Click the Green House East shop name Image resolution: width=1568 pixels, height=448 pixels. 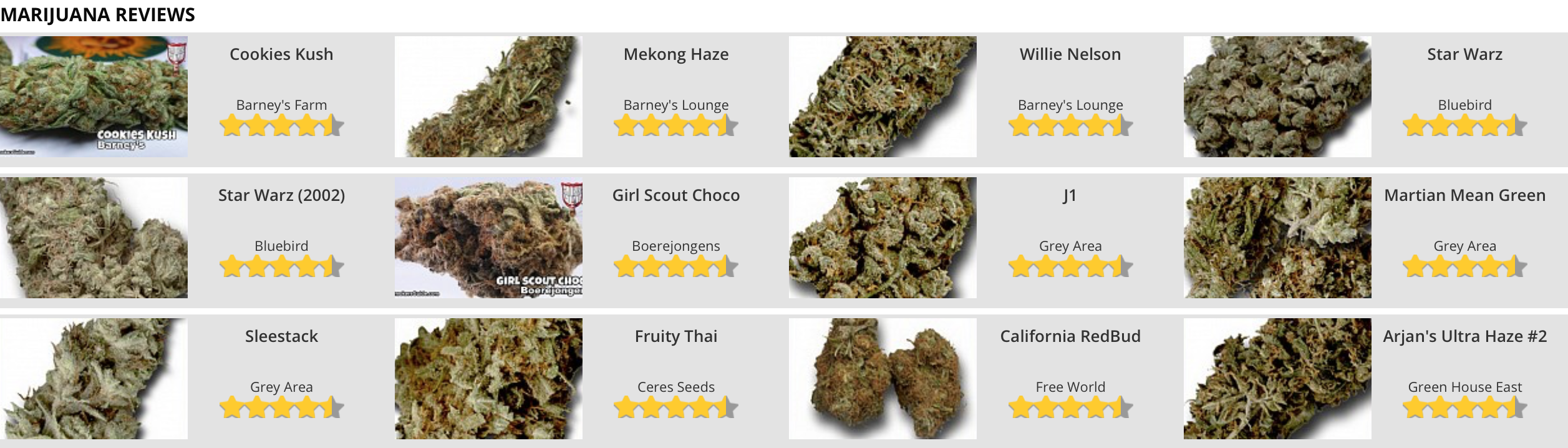(1465, 387)
